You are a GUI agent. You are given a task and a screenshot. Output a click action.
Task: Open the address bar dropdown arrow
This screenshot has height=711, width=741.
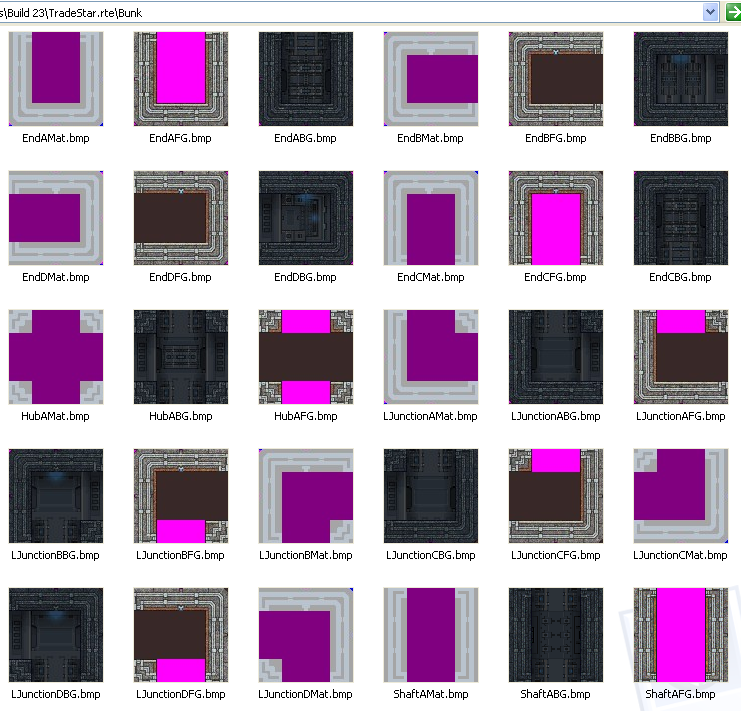[x=710, y=12]
